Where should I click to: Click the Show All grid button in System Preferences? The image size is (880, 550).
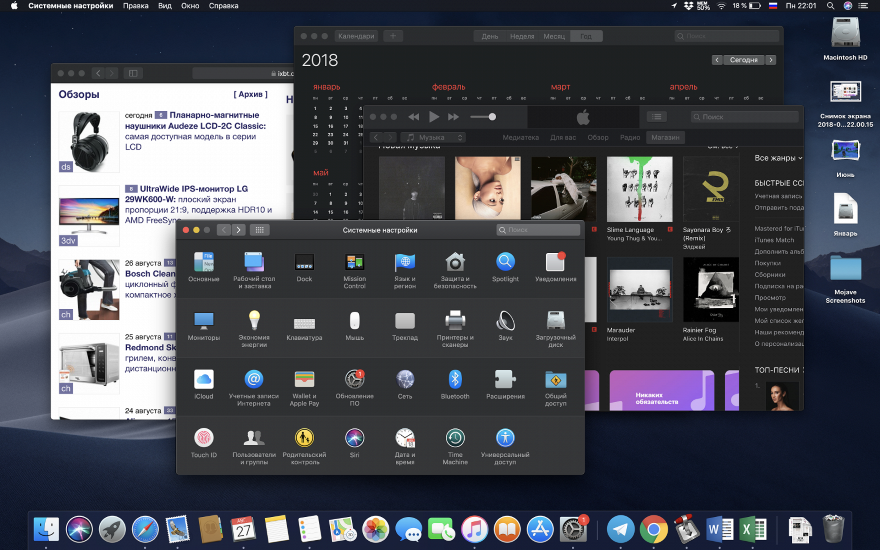(x=259, y=230)
